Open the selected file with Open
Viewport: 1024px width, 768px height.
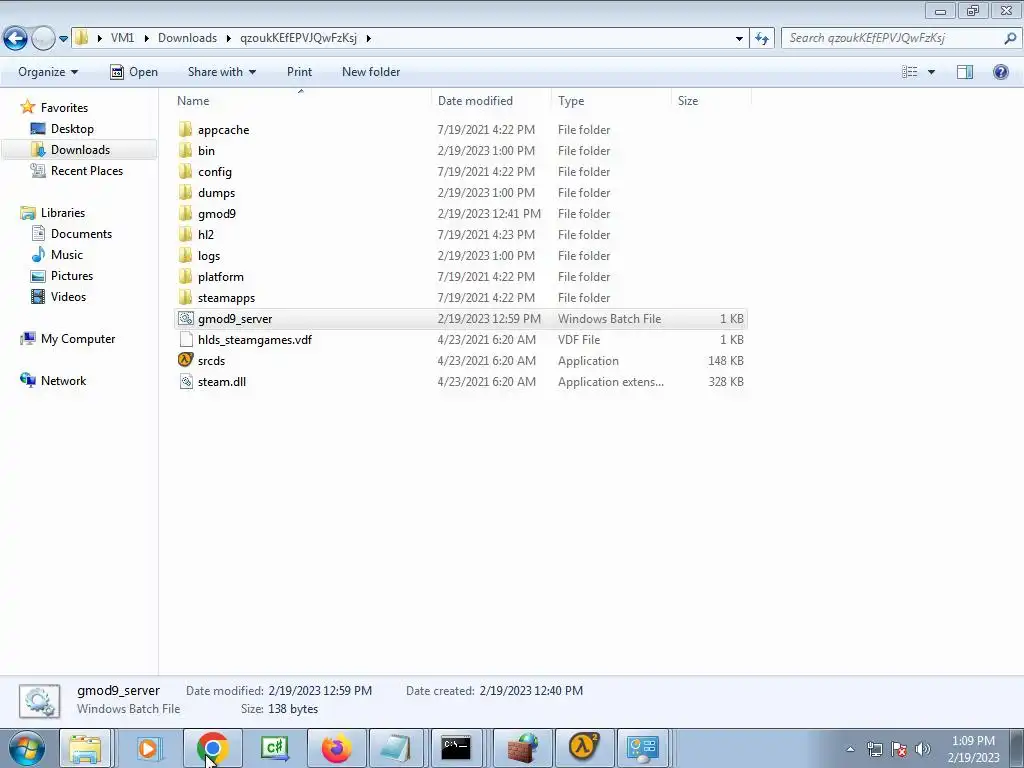[134, 72]
